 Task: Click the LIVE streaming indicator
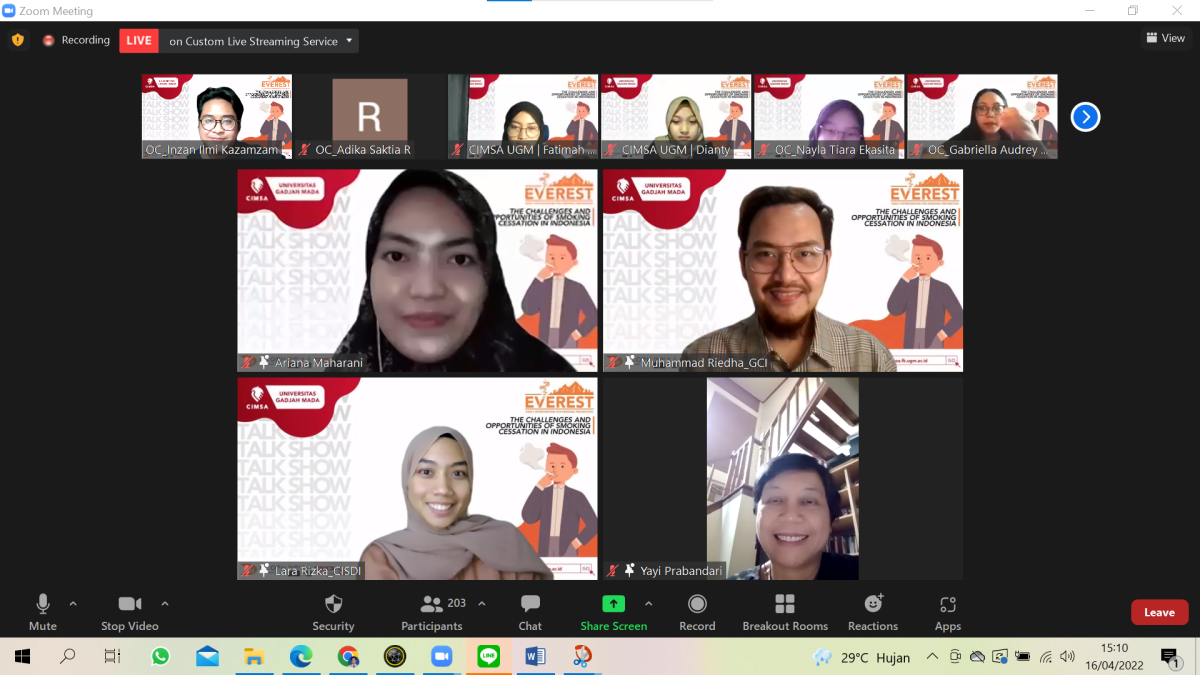click(138, 41)
